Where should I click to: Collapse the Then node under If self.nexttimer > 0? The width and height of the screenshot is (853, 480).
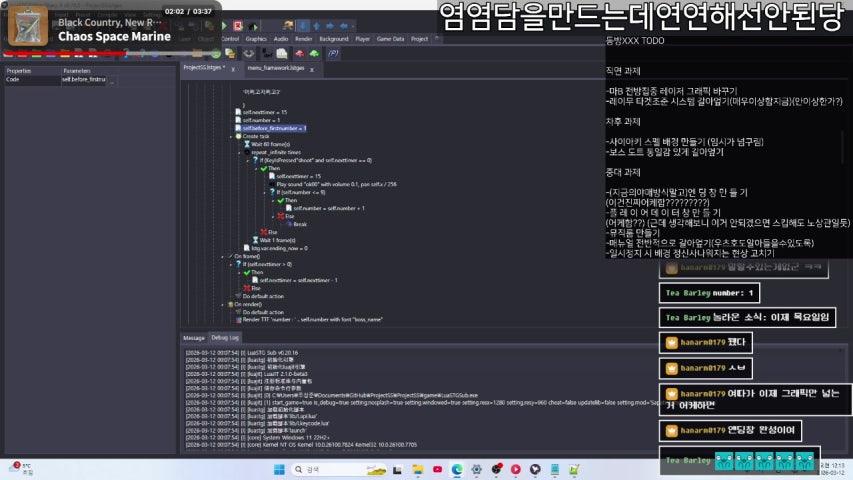click(x=240, y=272)
